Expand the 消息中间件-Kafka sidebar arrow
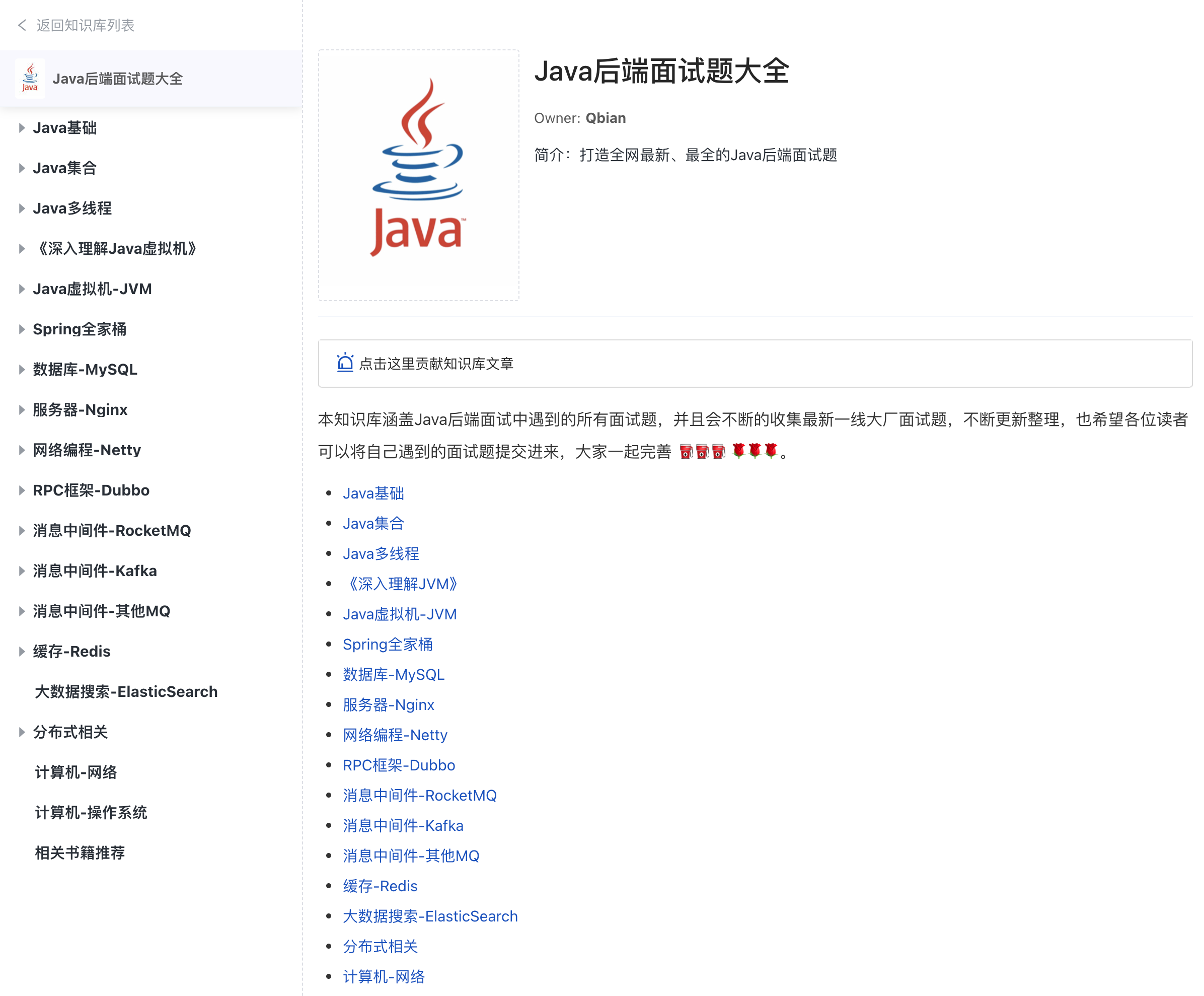 (21, 571)
